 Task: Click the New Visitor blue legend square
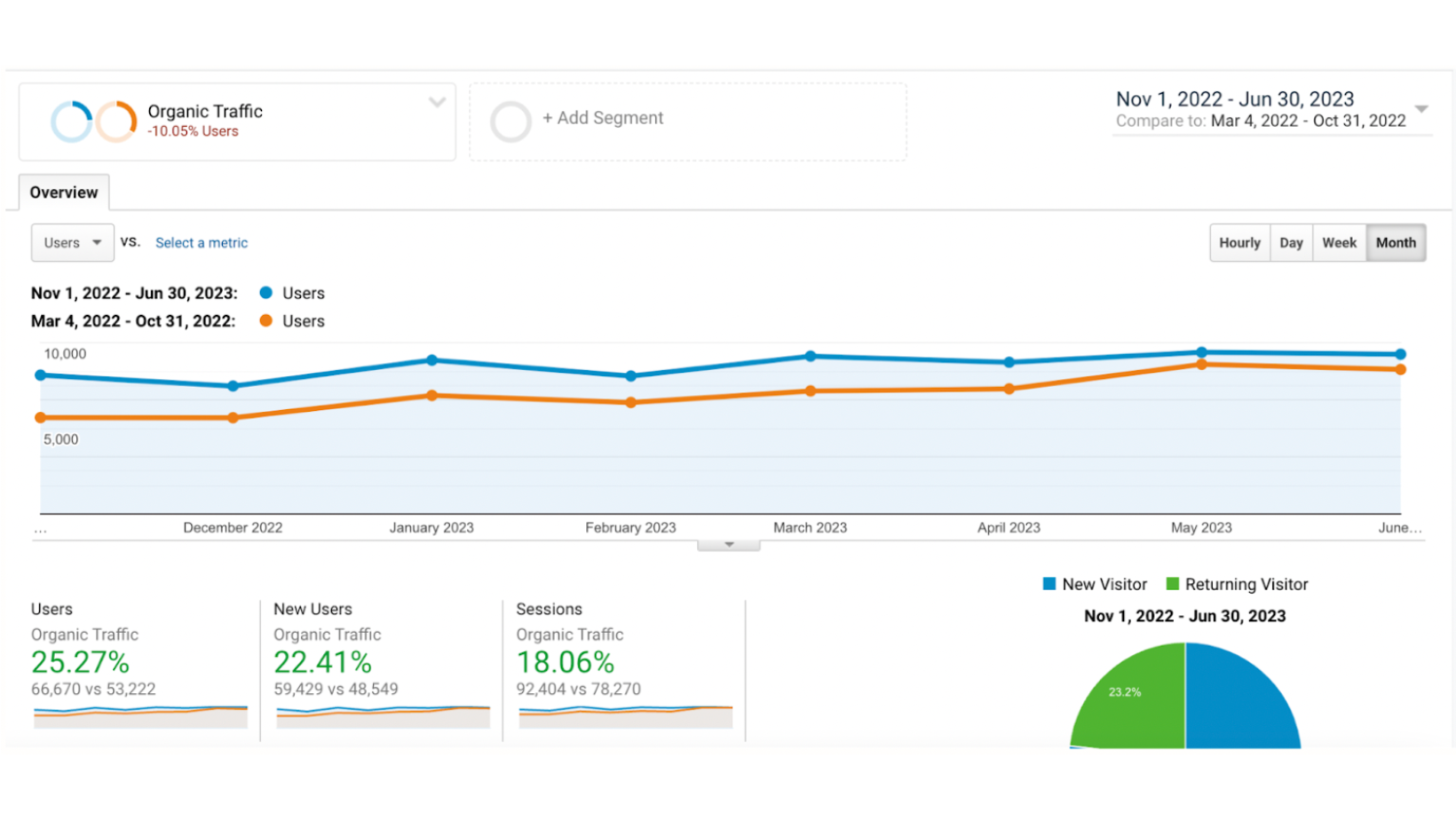point(1048,584)
